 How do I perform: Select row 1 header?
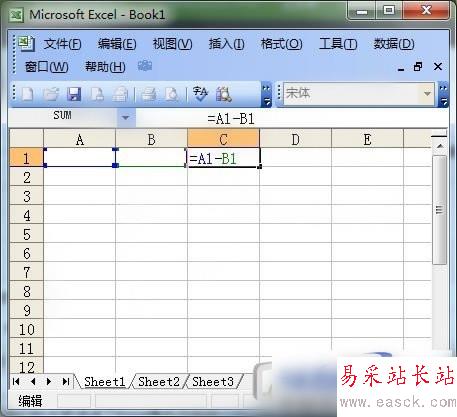pyautogui.click(x=27, y=158)
